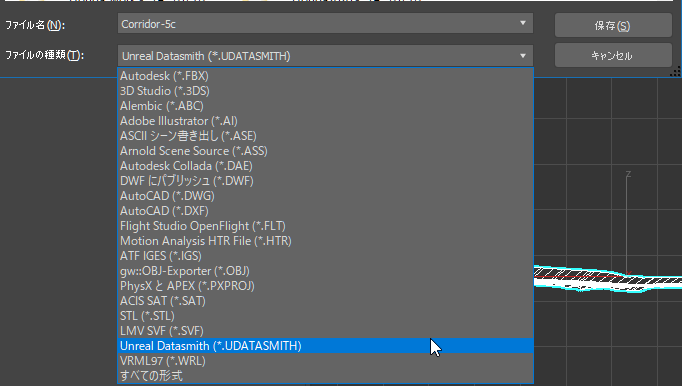Image resolution: width=682 pixels, height=386 pixels.
Task: Select ATF IGES (*.IGS) format
Action: [x=325, y=256]
